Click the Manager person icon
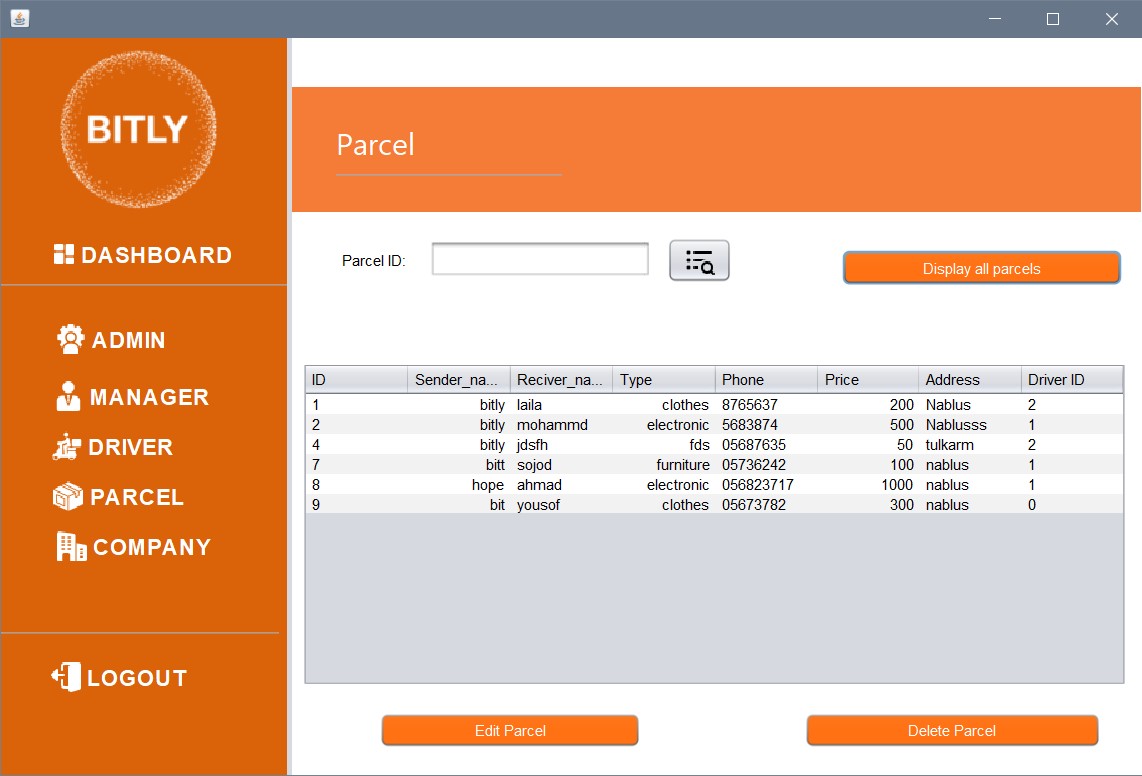The height and width of the screenshot is (776, 1142). click(x=68, y=396)
